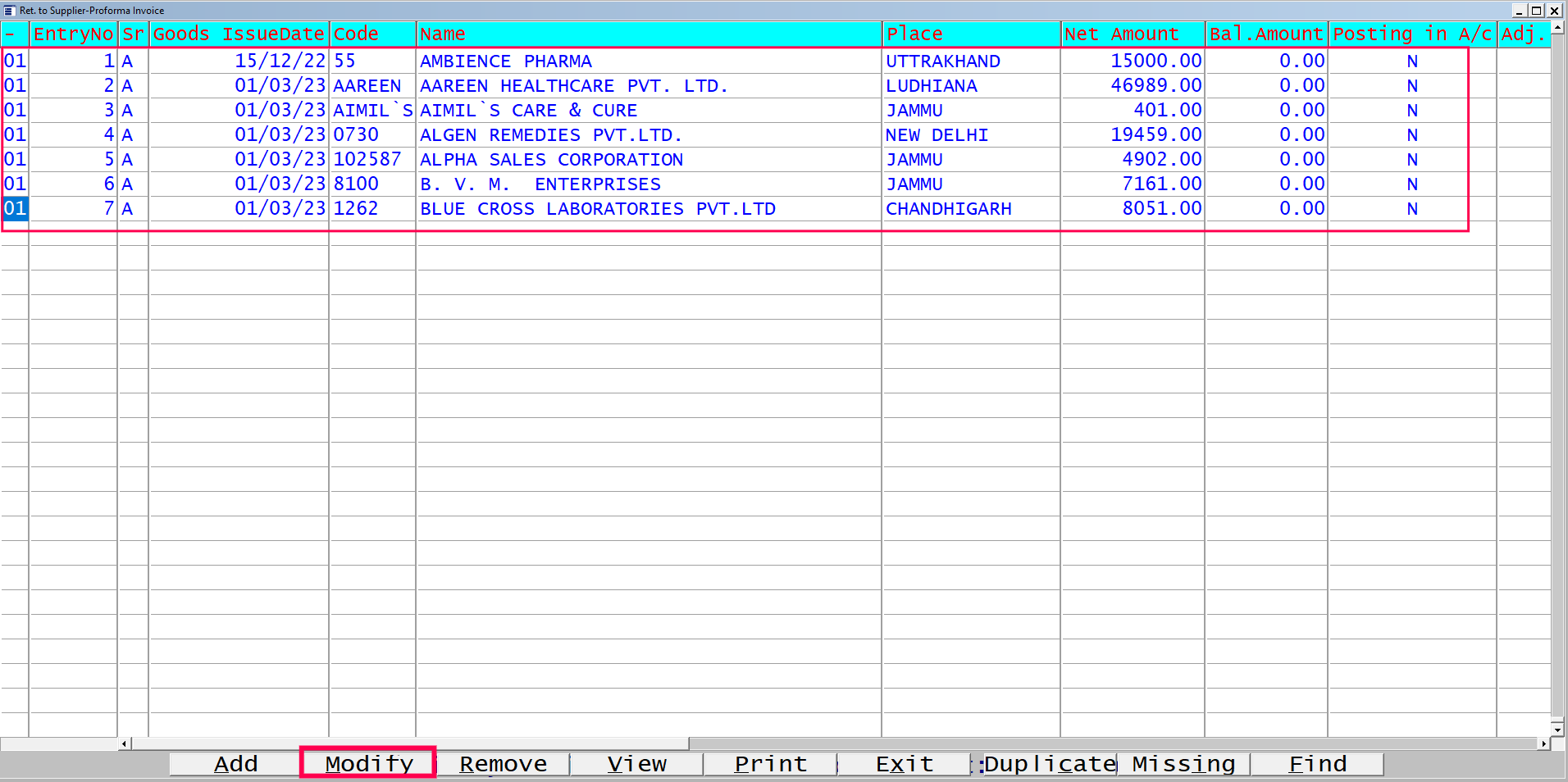Image resolution: width=1568 pixels, height=782 pixels.
Task: Click the Exit button
Action: 904,764
